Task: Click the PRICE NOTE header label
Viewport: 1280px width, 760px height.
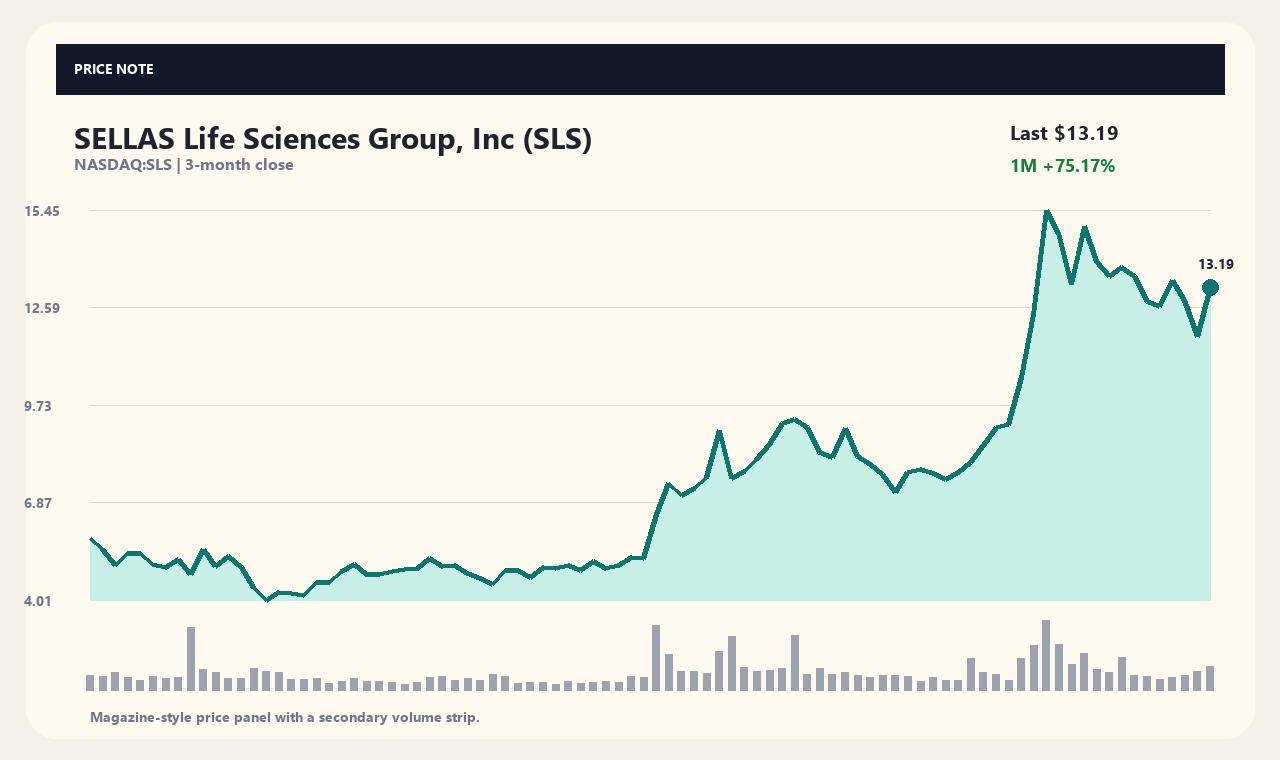Action: click(114, 69)
